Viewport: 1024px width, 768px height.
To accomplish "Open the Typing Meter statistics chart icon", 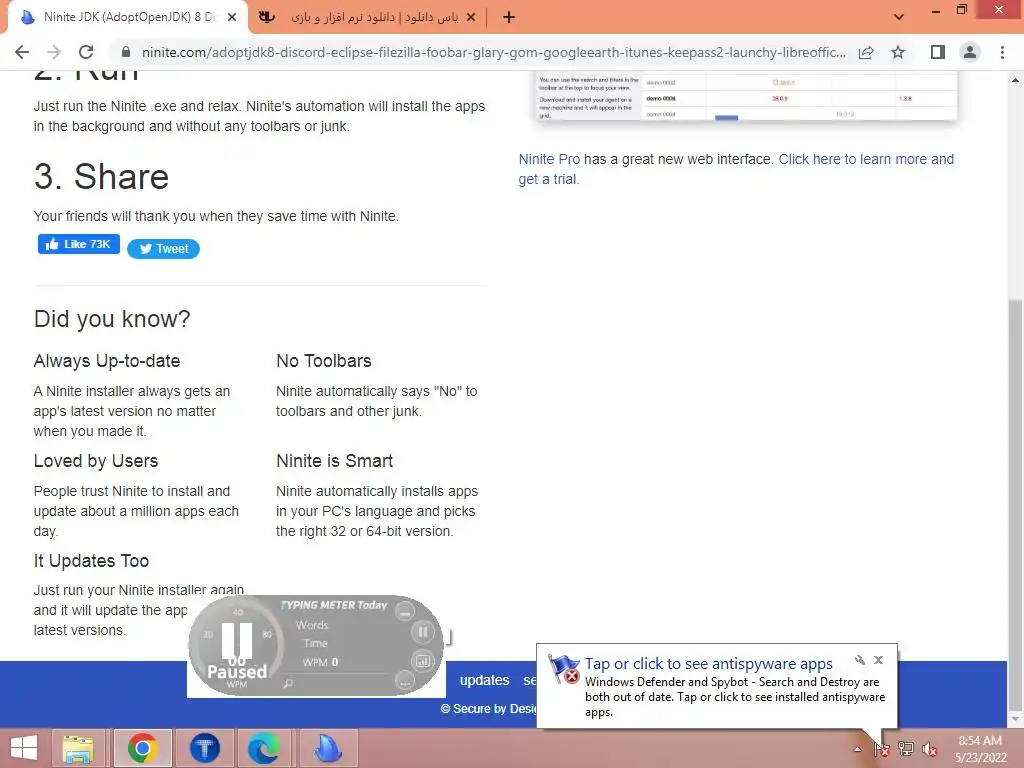I will coord(423,661).
